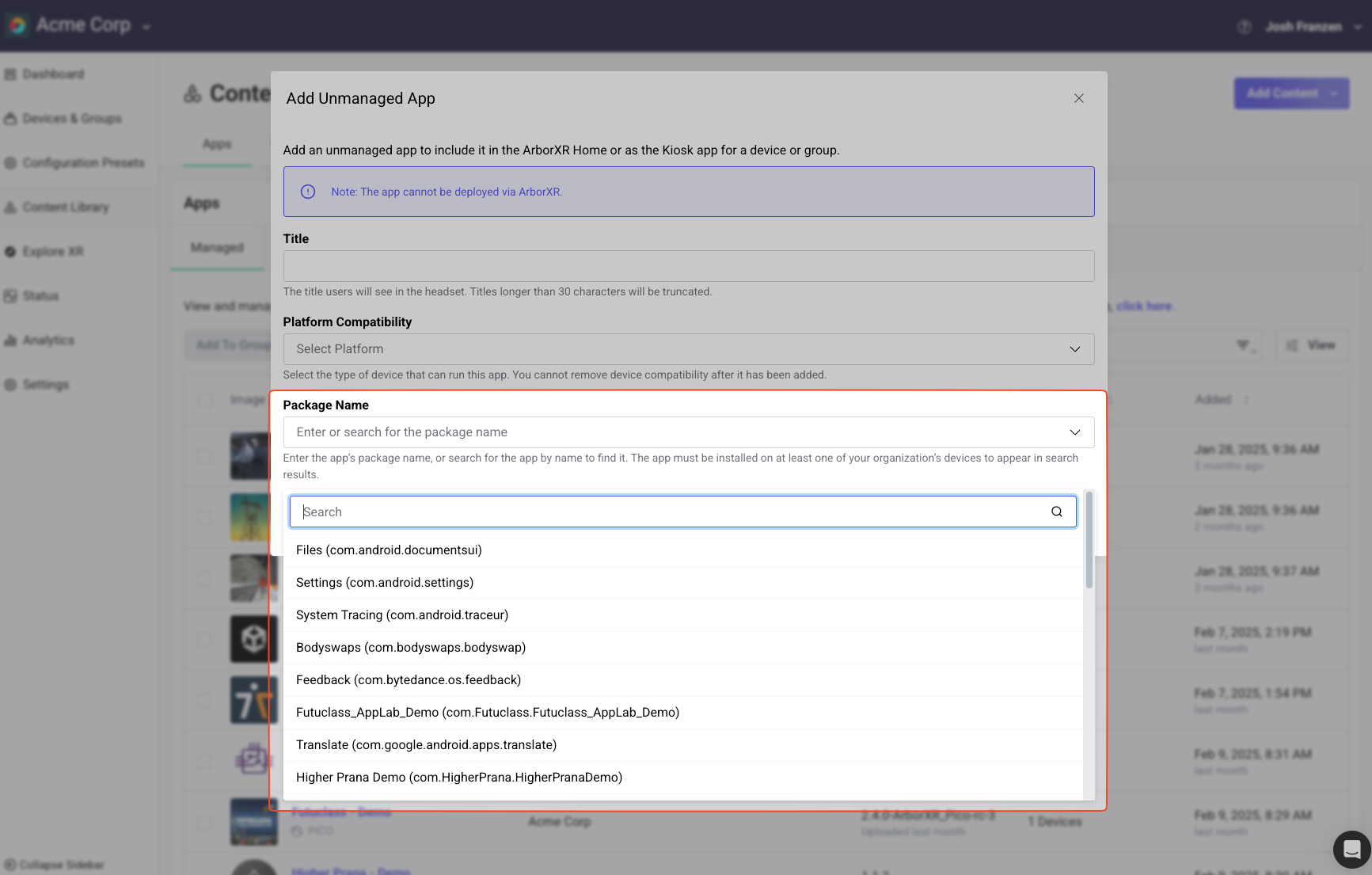Click the Title input field

689,266
